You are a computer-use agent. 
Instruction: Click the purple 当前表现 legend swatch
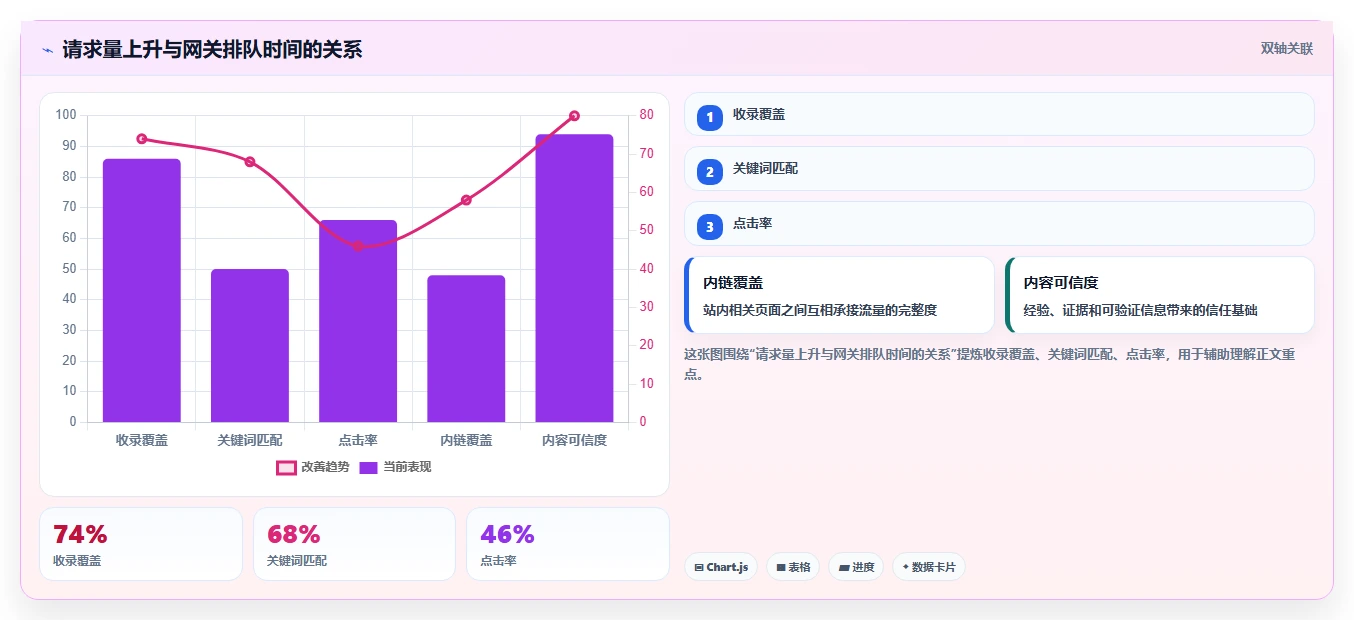pos(369,467)
